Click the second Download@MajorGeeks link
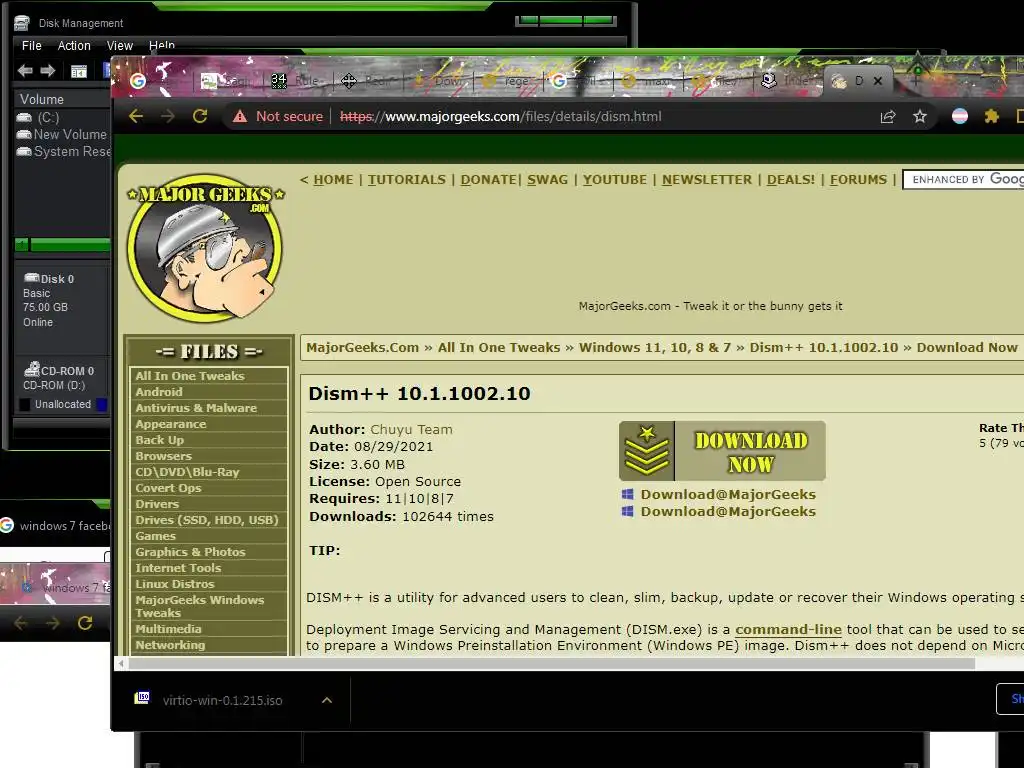1024x768 pixels. point(728,511)
